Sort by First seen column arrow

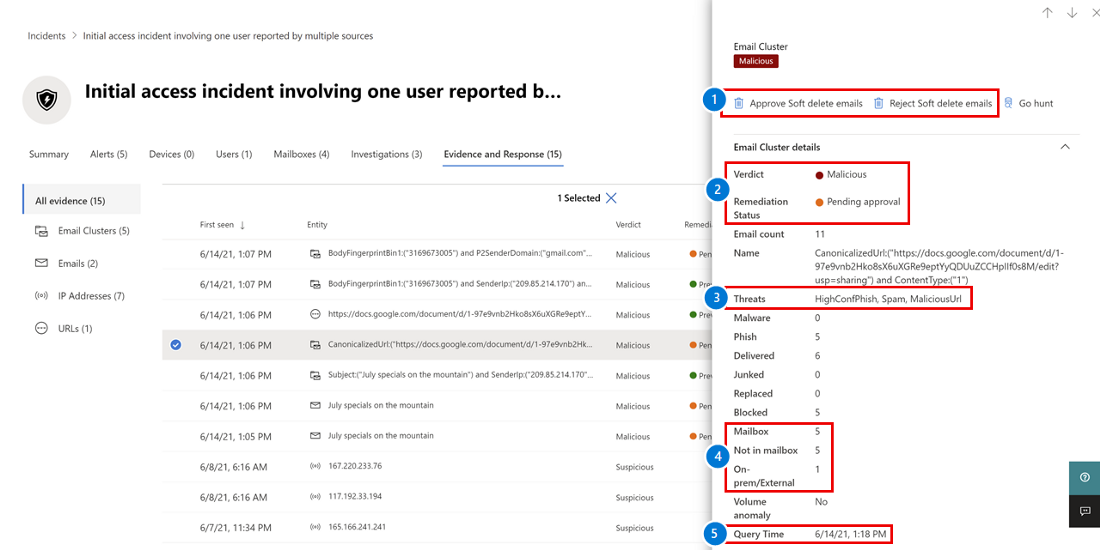pos(242,225)
